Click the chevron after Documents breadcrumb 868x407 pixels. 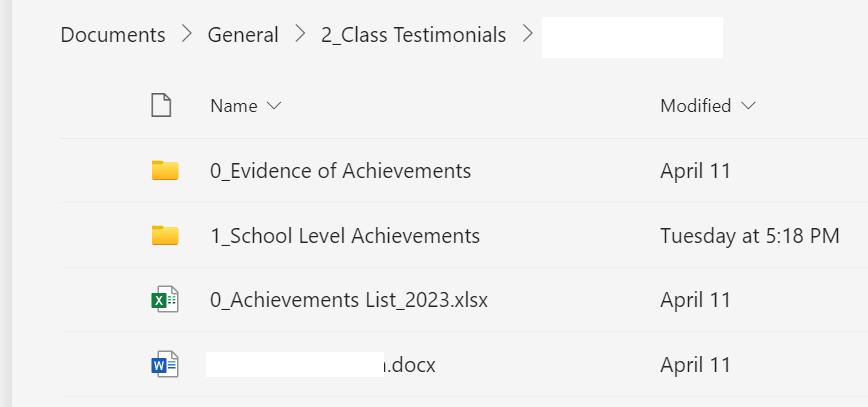click(x=187, y=35)
